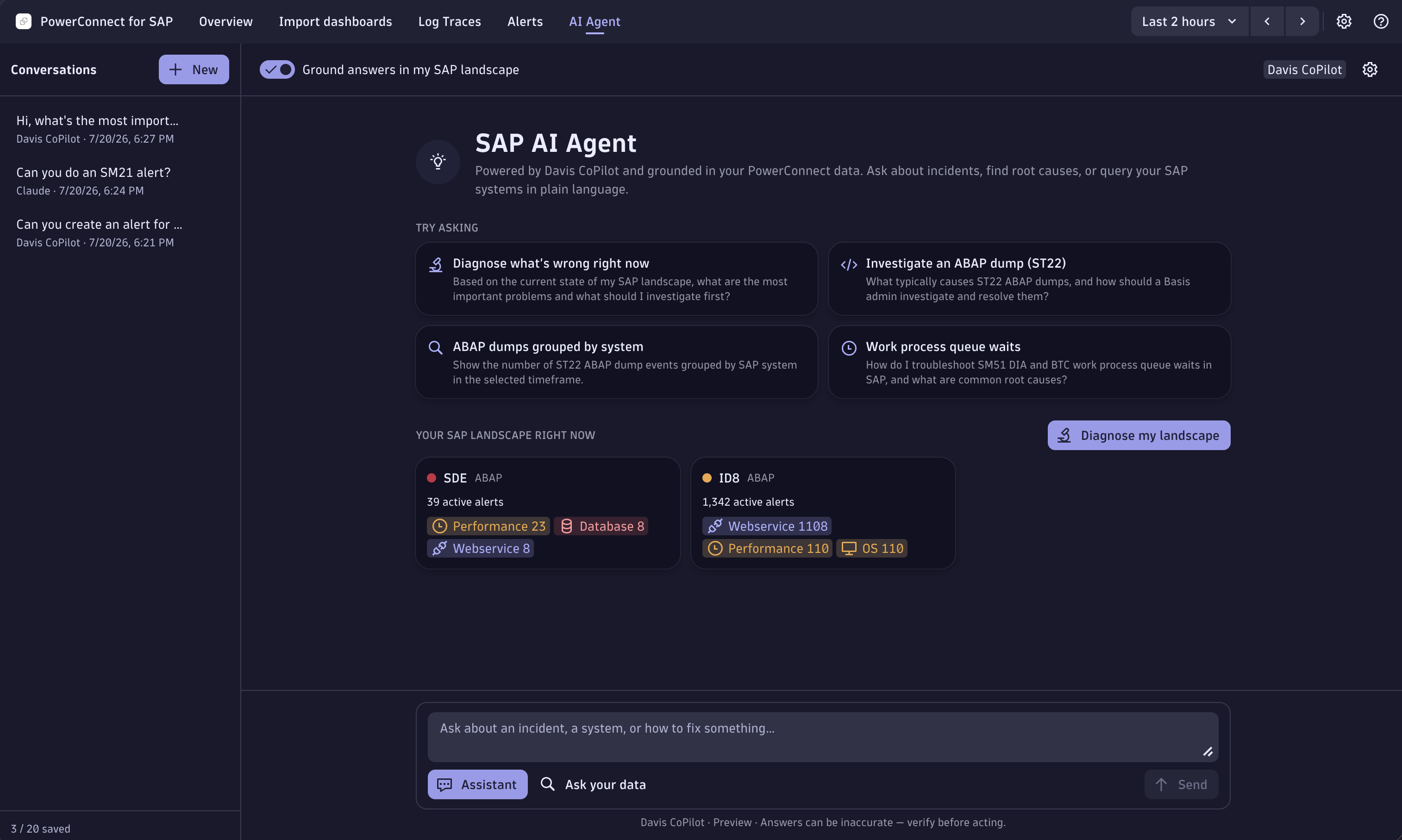Open the Davis CoPilot model selector
1402x840 pixels.
coord(1304,69)
